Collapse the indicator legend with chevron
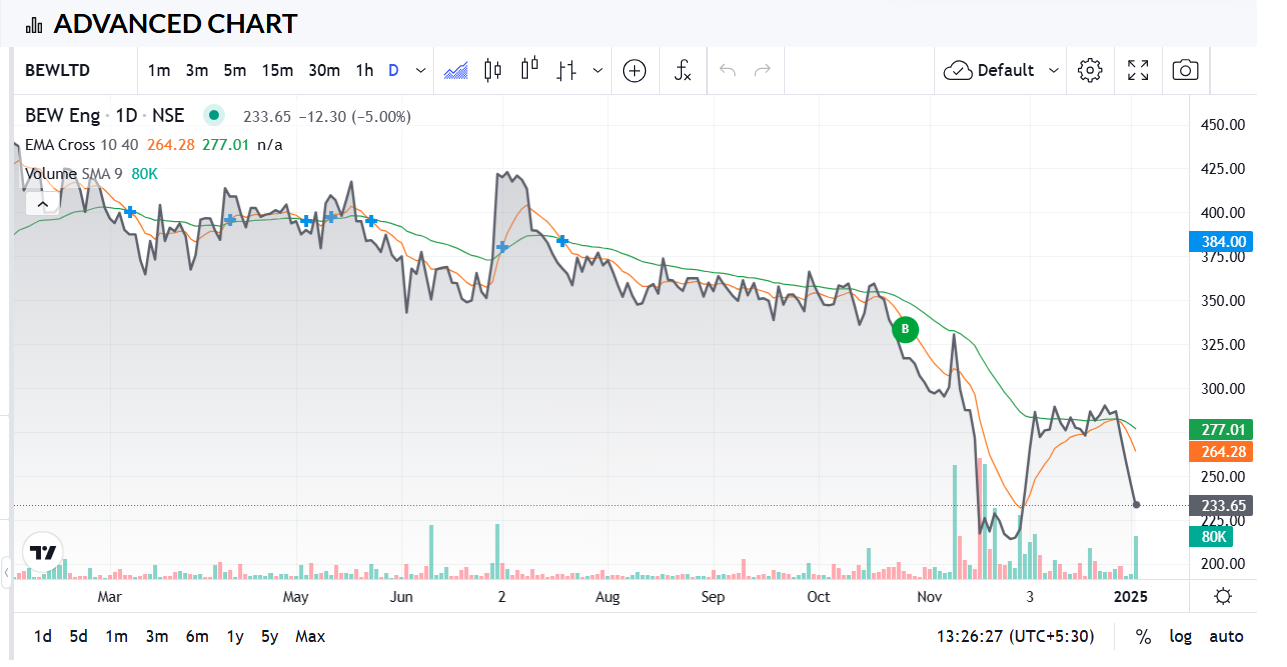Screen dimensions: 1287x667 pyautogui.click(x=42, y=204)
